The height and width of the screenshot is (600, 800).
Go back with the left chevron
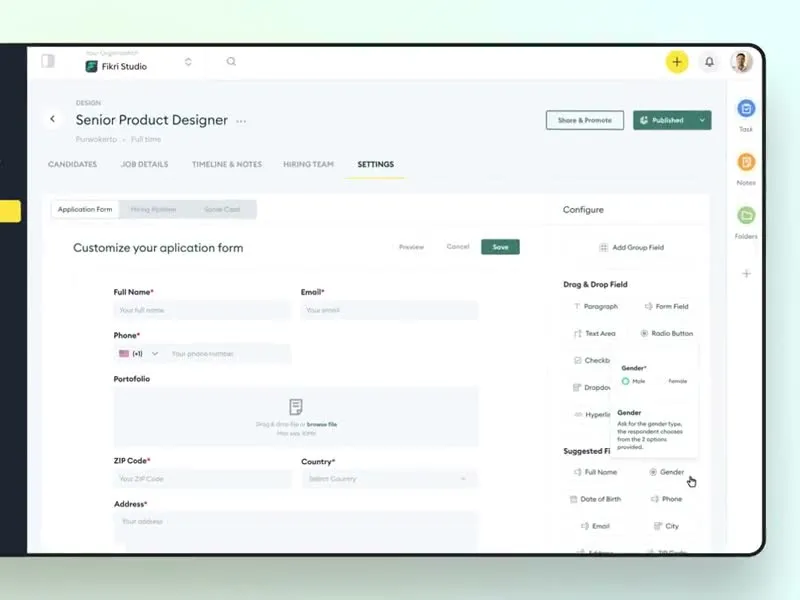point(53,119)
